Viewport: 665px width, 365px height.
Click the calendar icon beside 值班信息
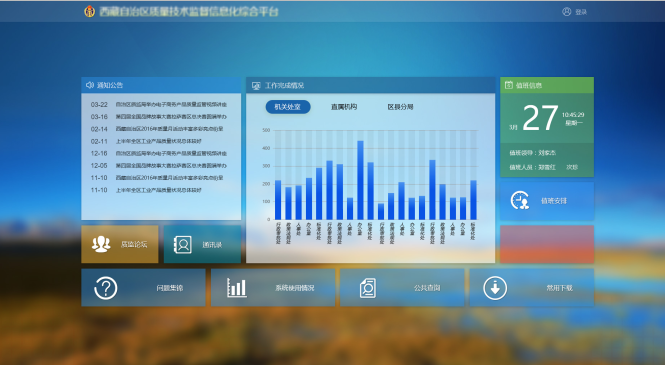click(x=509, y=85)
